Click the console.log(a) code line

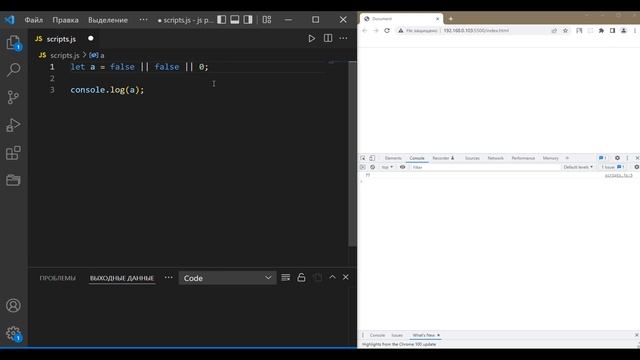pos(107,90)
